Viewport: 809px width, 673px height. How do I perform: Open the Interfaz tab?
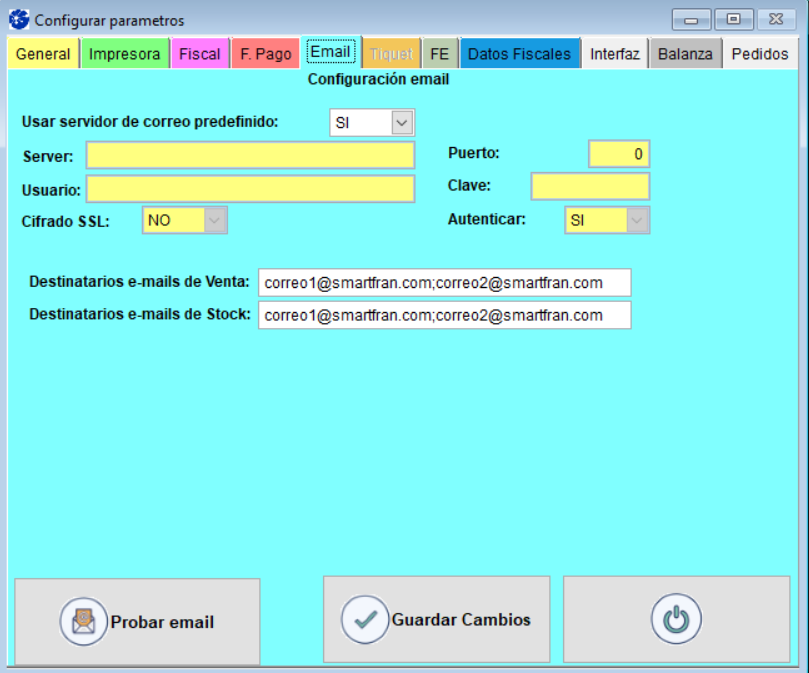coord(614,54)
